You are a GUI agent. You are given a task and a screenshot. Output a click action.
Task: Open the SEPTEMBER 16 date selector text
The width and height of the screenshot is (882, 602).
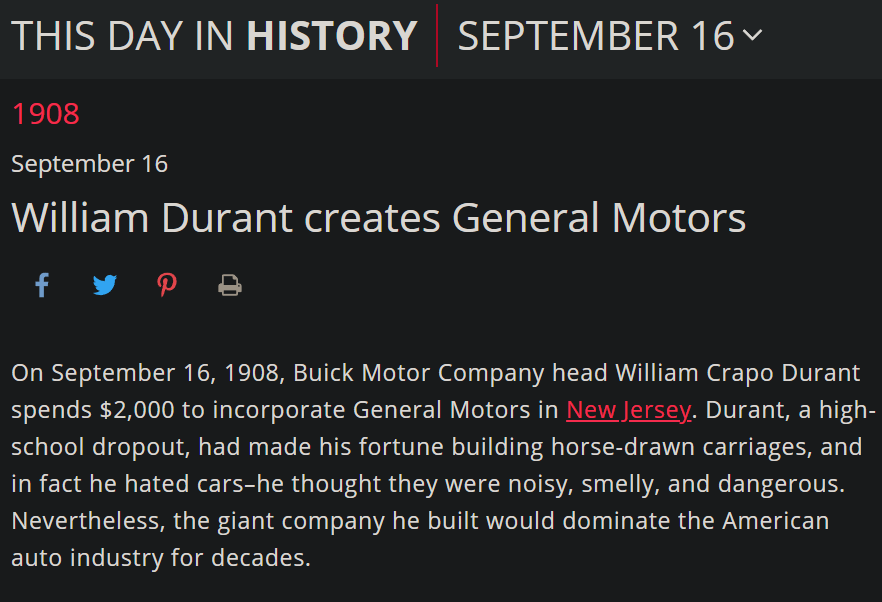(596, 36)
